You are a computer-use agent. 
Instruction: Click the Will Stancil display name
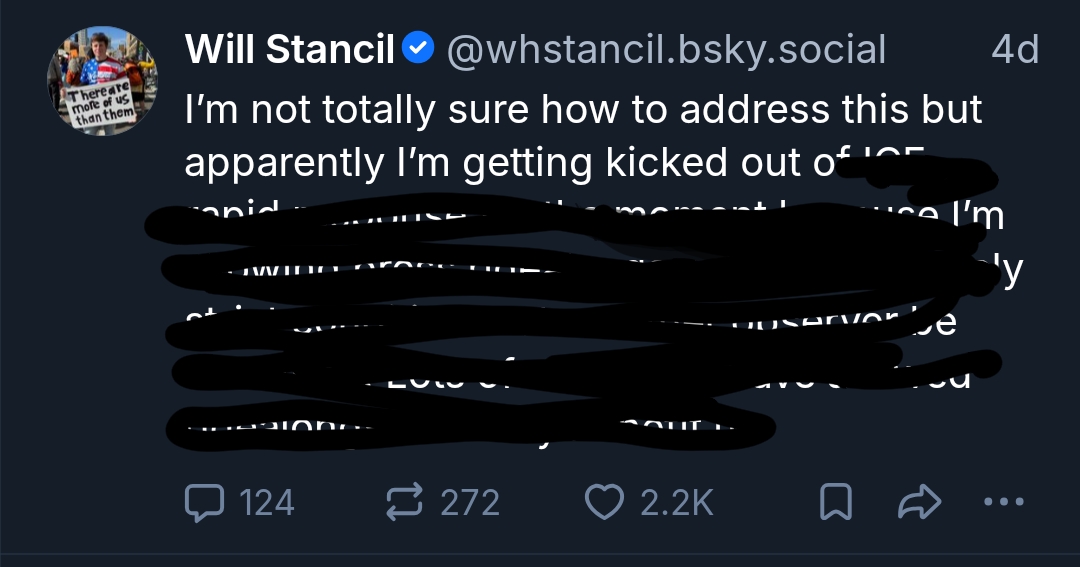tap(290, 49)
